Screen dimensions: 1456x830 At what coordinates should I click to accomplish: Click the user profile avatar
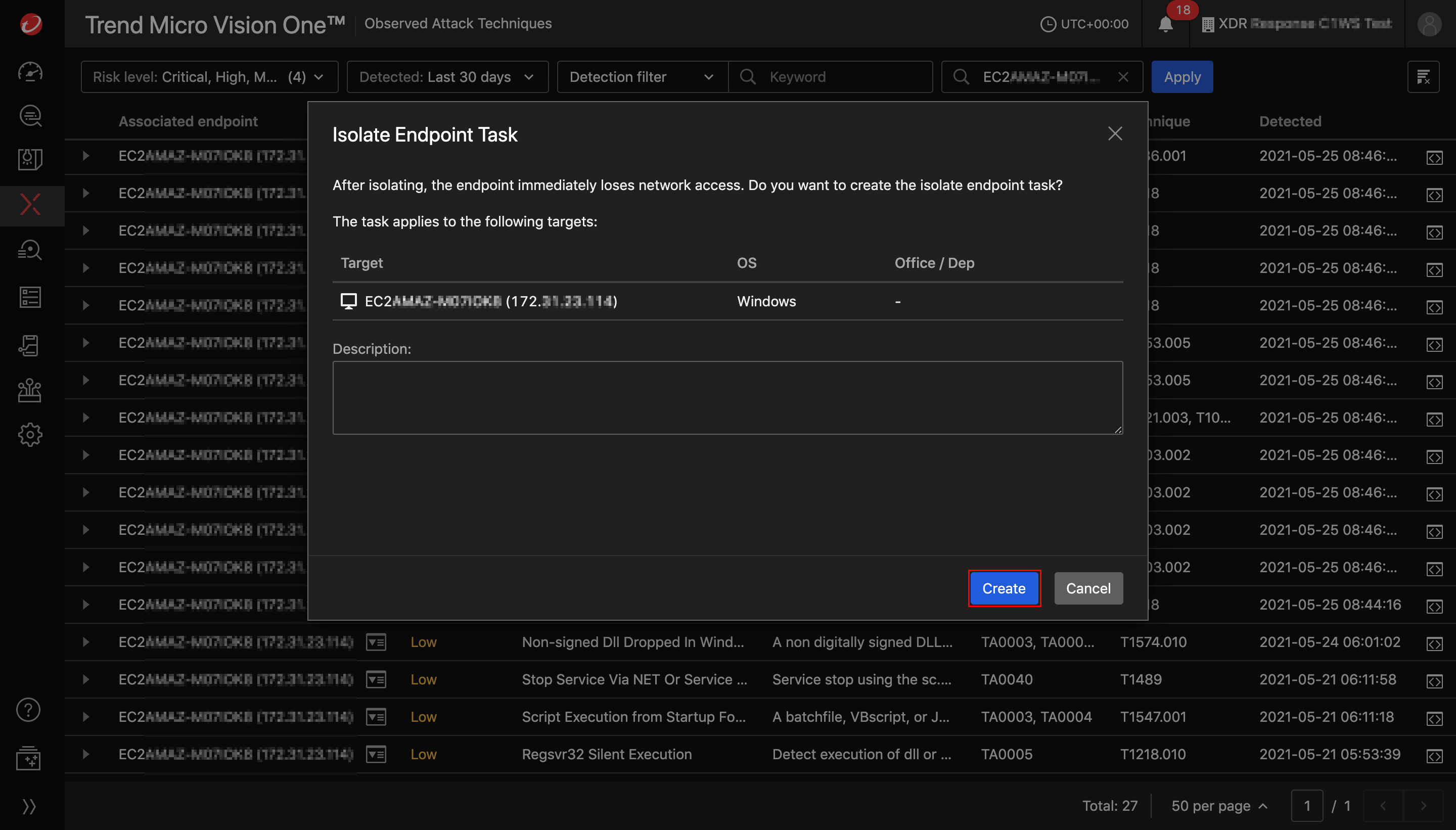pos(1429,24)
